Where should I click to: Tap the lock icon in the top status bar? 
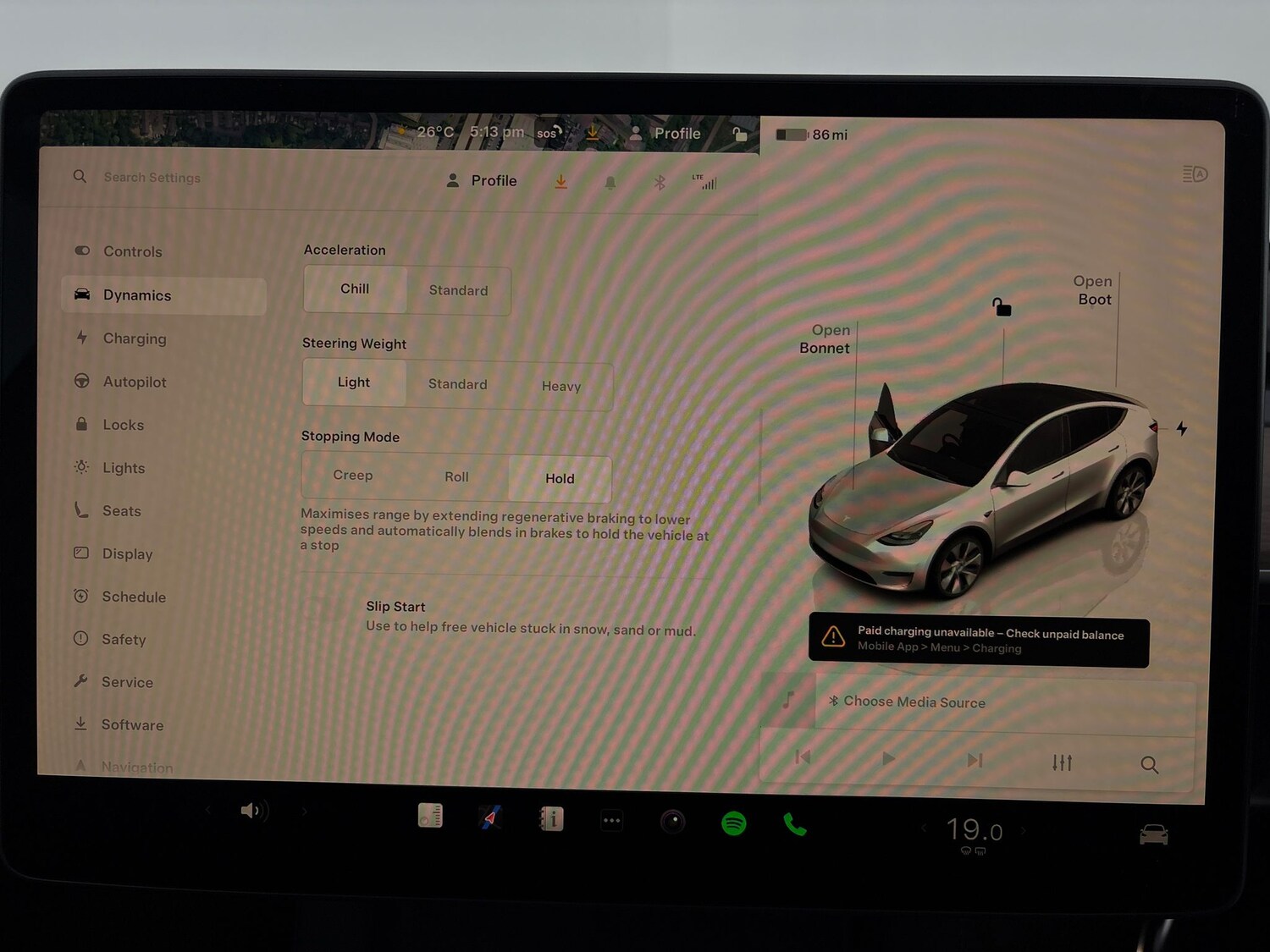tap(739, 134)
